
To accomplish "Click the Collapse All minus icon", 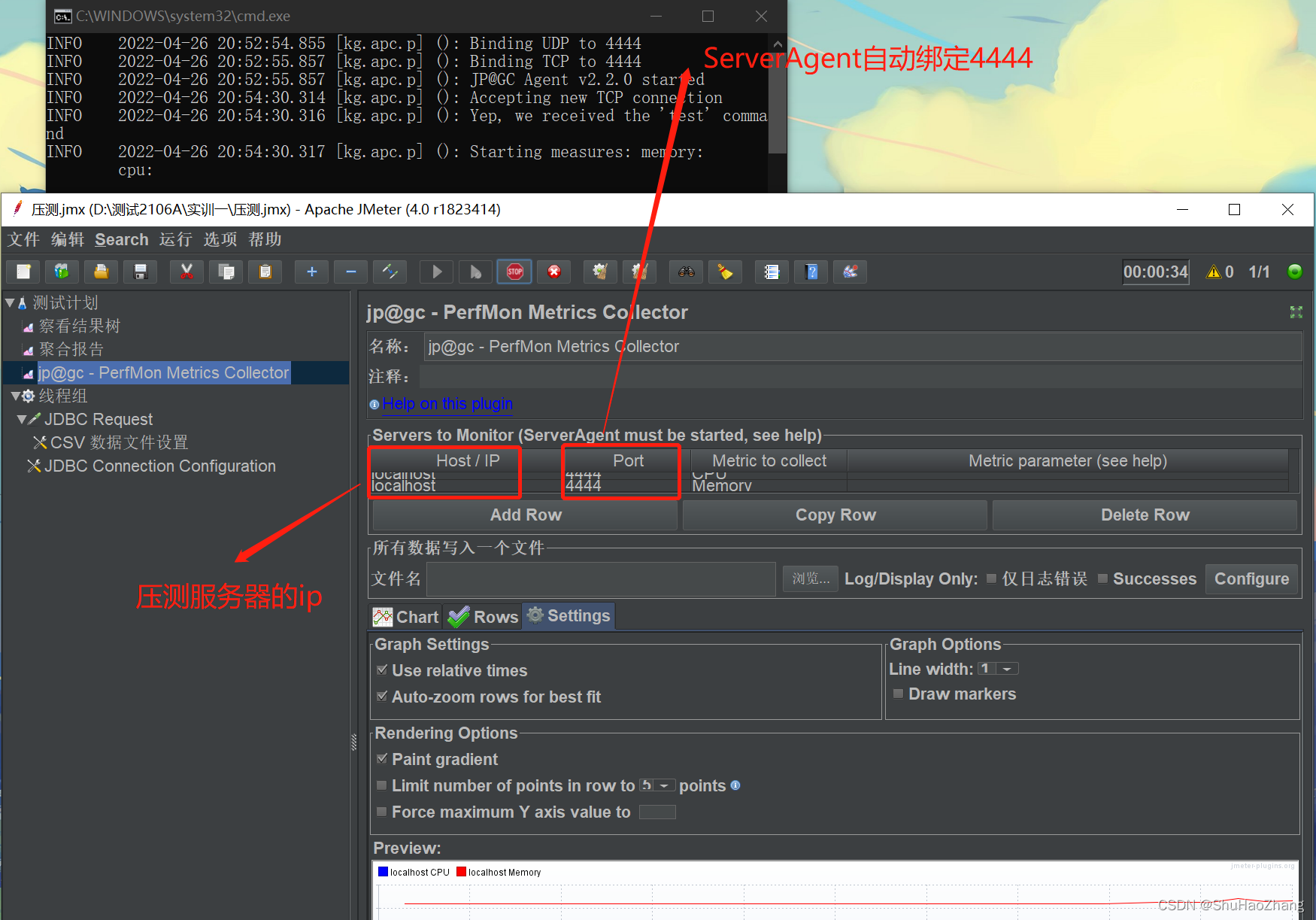I will 350,272.
